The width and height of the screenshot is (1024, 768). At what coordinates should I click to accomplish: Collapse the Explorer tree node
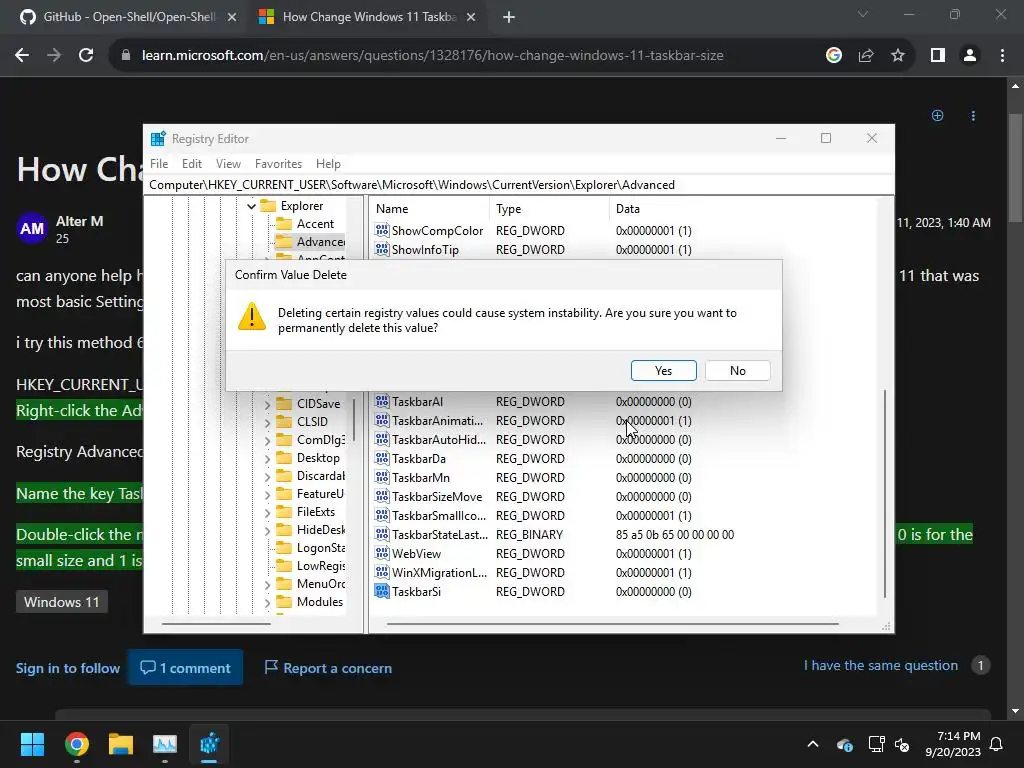pyautogui.click(x=251, y=206)
